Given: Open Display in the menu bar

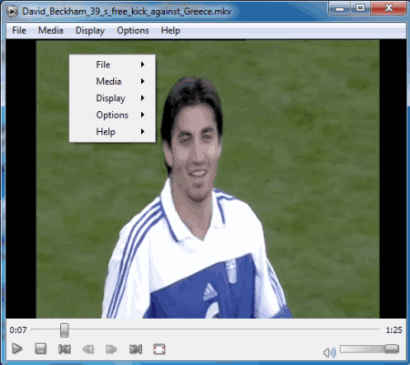Looking at the screenshot, I should pos(90,31).
